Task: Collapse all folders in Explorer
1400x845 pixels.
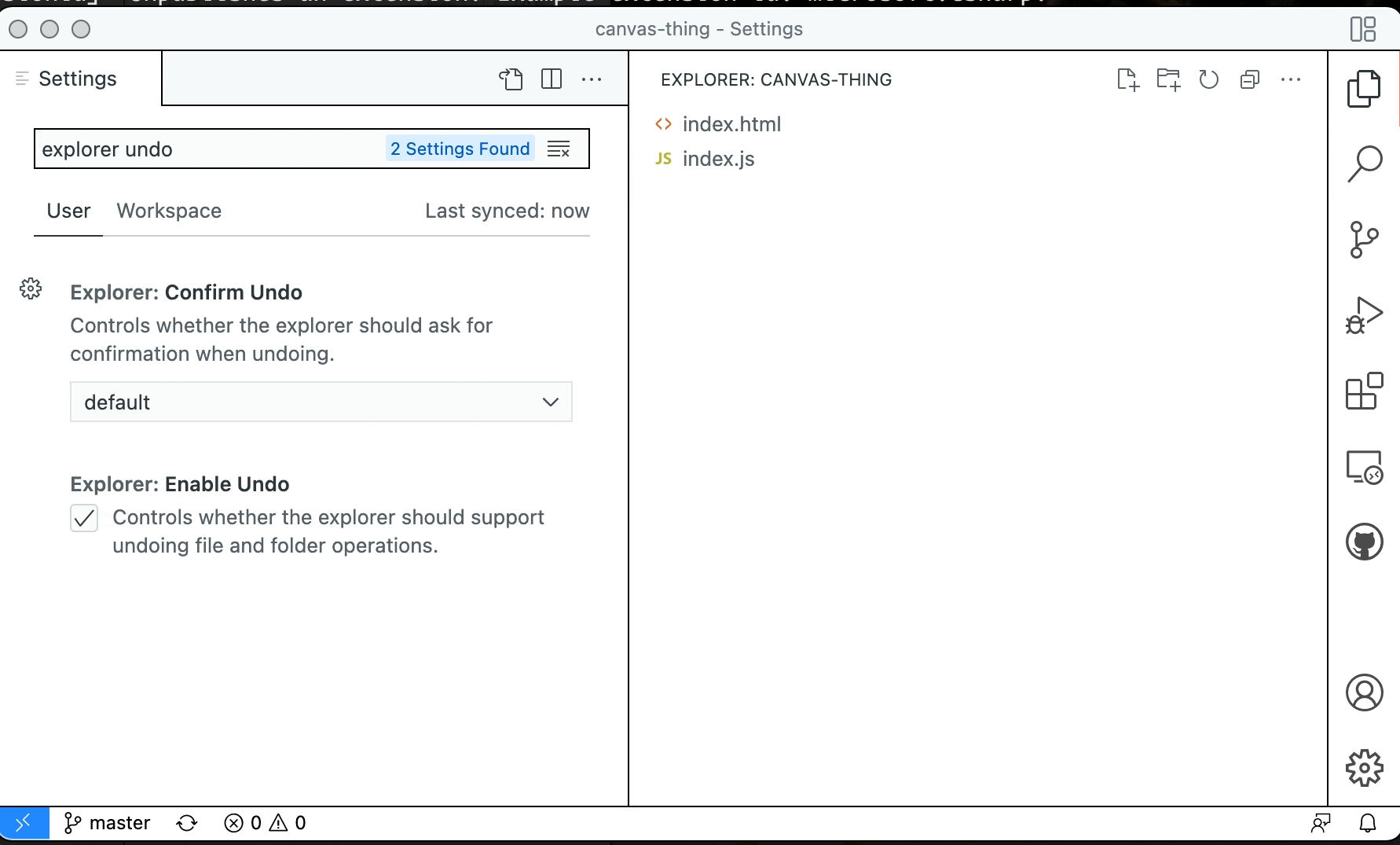Action: click(x=1250, y=79)
